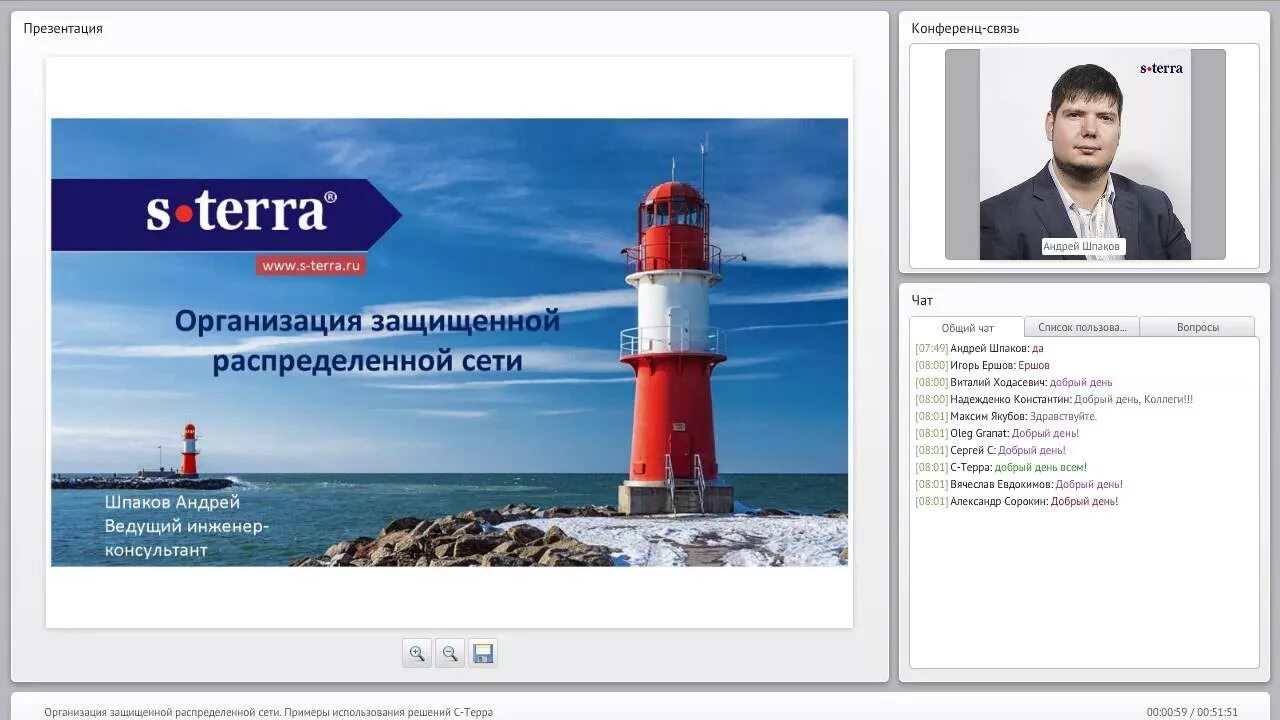Zoom out of the presentation slide
The image size is (1280, 720).
coord(450,653)
